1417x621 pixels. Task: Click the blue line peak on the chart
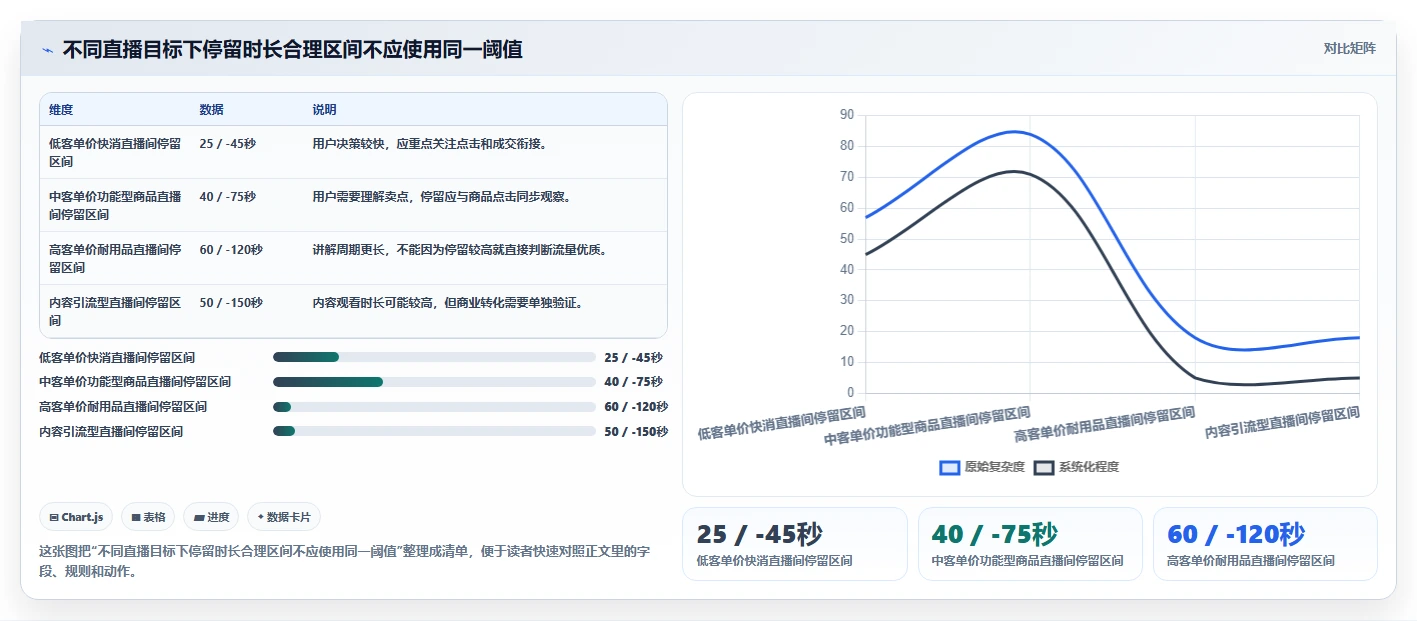coord(1014,132)
